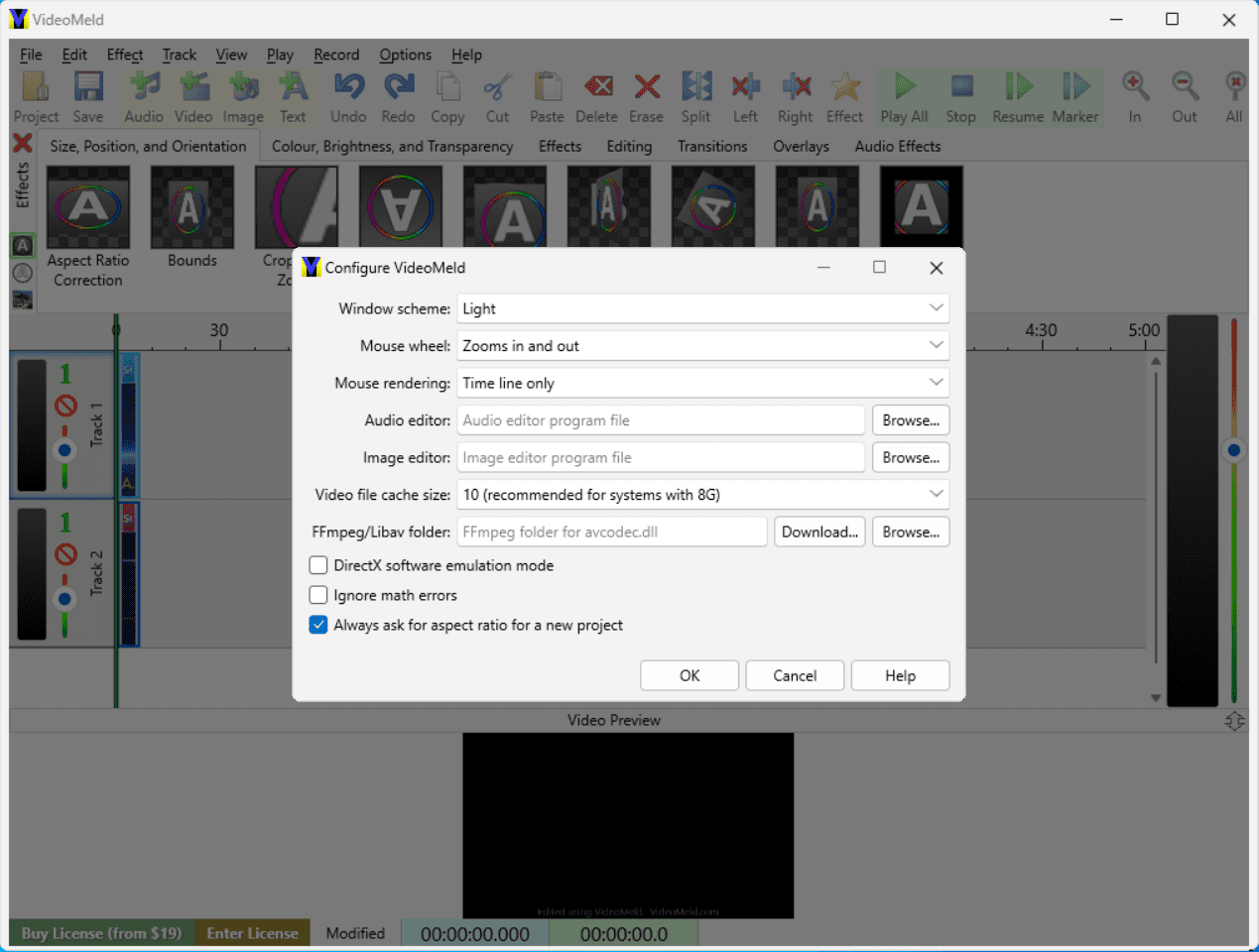Image resolution: width=1259 pixels, height=952 pixels.
Task: Click the Effect star icon
Action: (844, 97)
